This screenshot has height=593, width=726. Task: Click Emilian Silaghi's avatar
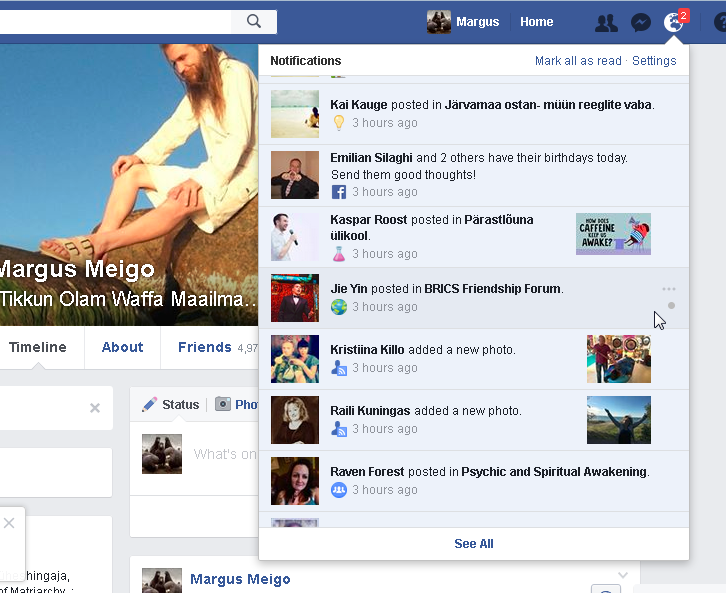point(295,175)
